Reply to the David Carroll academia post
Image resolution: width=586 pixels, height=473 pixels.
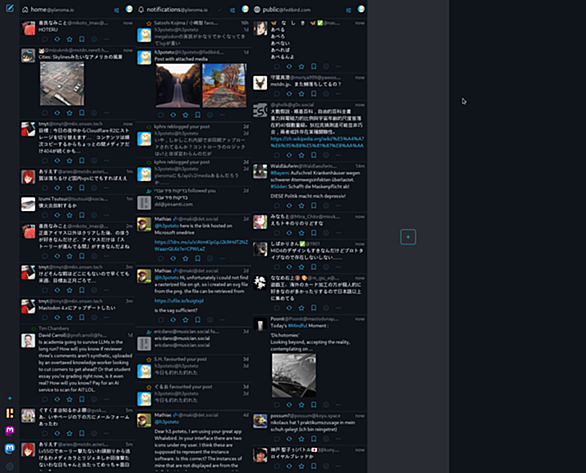pos(45,399)
